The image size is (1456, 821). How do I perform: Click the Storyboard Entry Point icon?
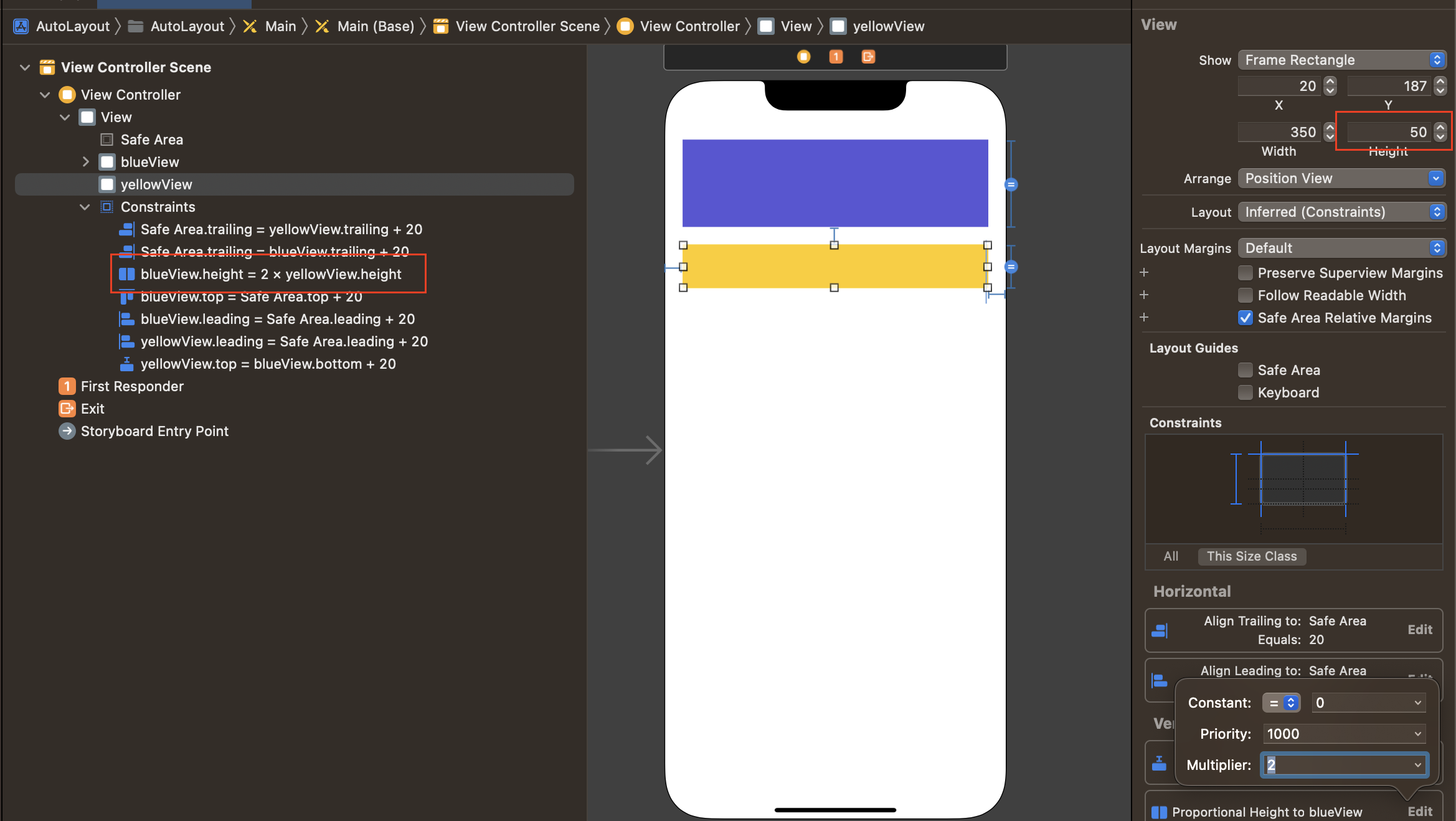point(67,431)
